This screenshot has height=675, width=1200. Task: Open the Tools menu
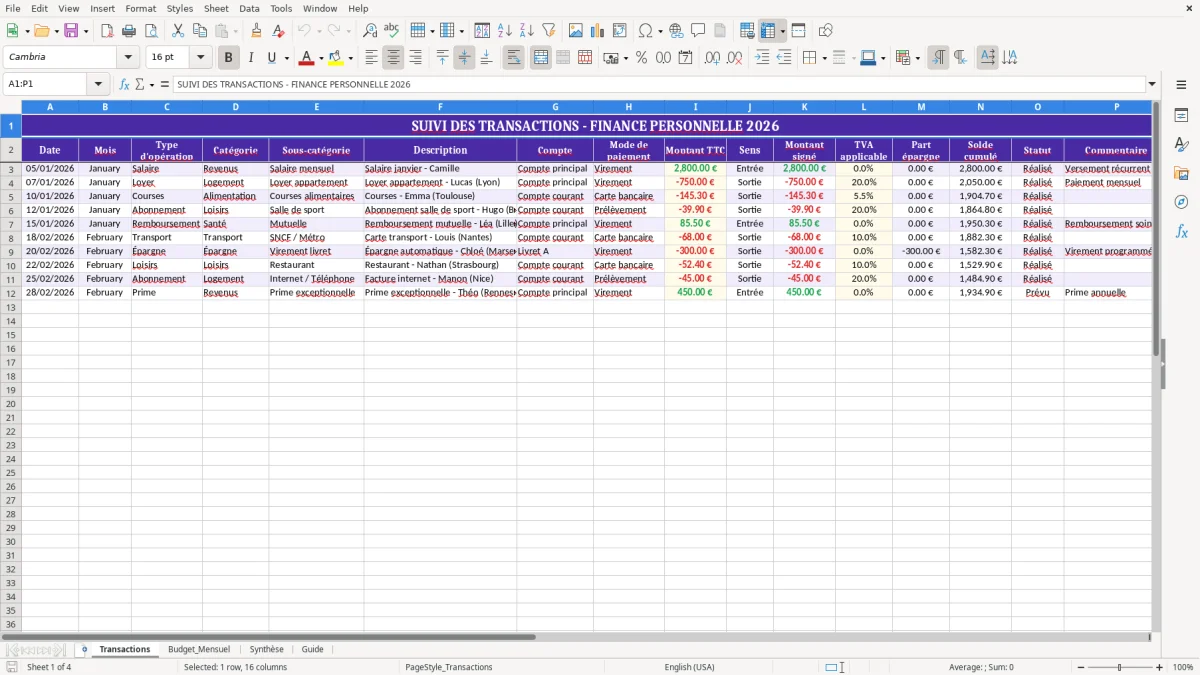point(281,8)
